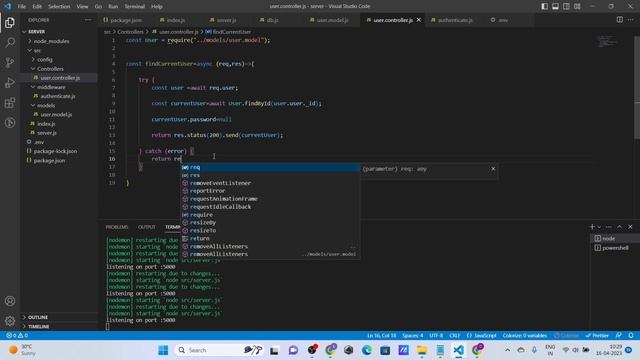The image size is (640, 360).
Task: Open Visual Studio Code taskbar icon
Action: point(458,350)
